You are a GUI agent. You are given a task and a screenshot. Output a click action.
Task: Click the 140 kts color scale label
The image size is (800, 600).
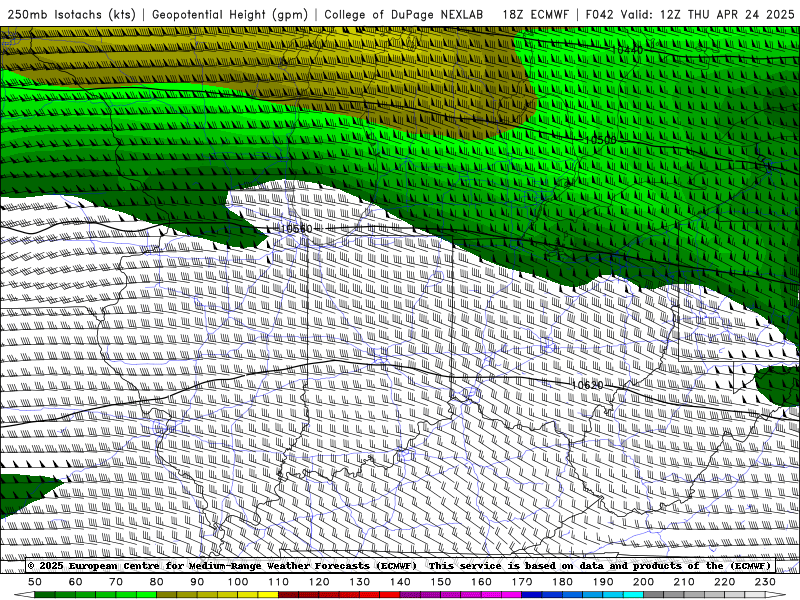pos(400,582)
